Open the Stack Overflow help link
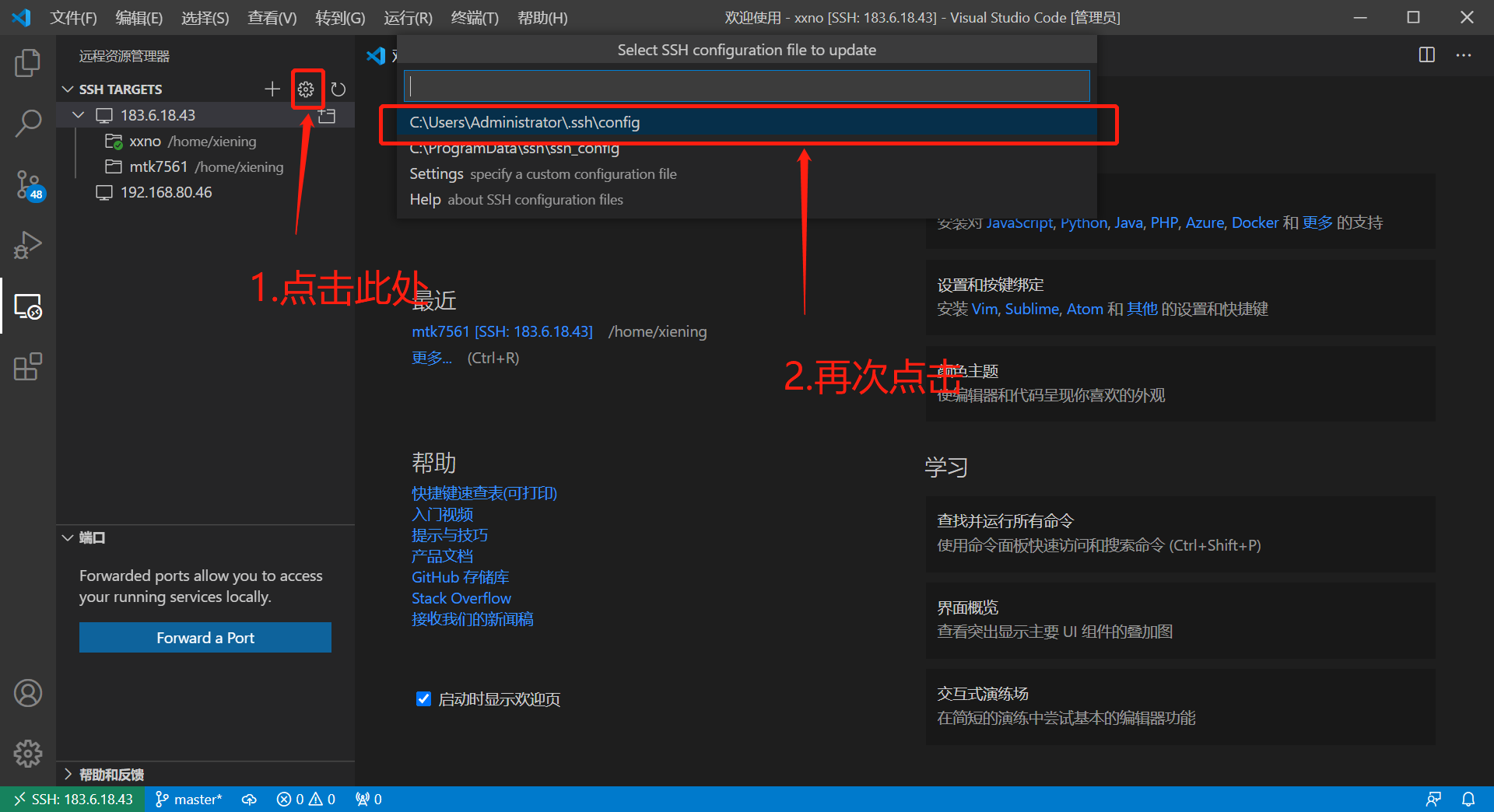 pos(461,598)
